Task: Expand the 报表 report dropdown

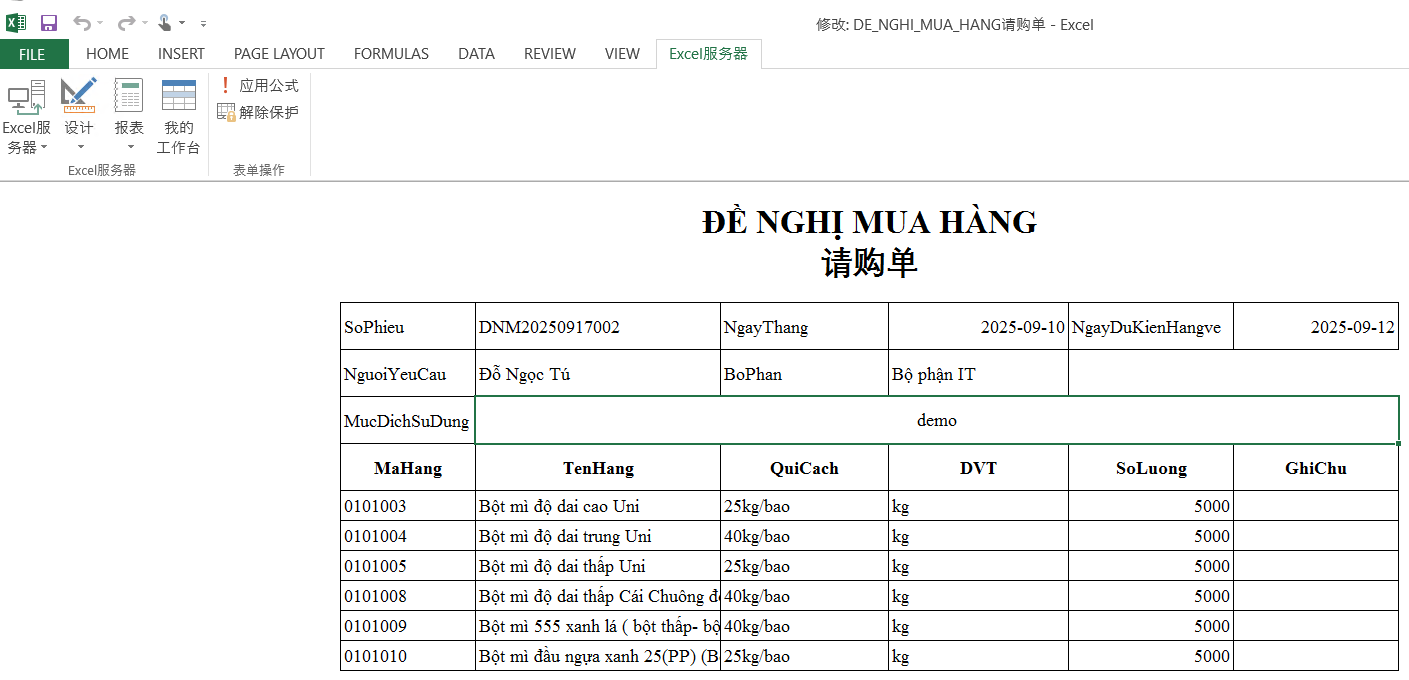Action: (129, 118)
